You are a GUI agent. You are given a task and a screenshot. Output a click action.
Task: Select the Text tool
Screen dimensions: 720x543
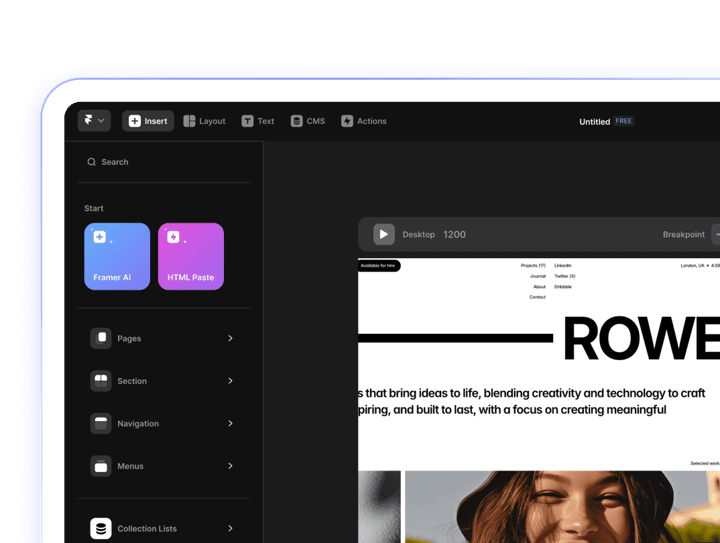point(258,121)
